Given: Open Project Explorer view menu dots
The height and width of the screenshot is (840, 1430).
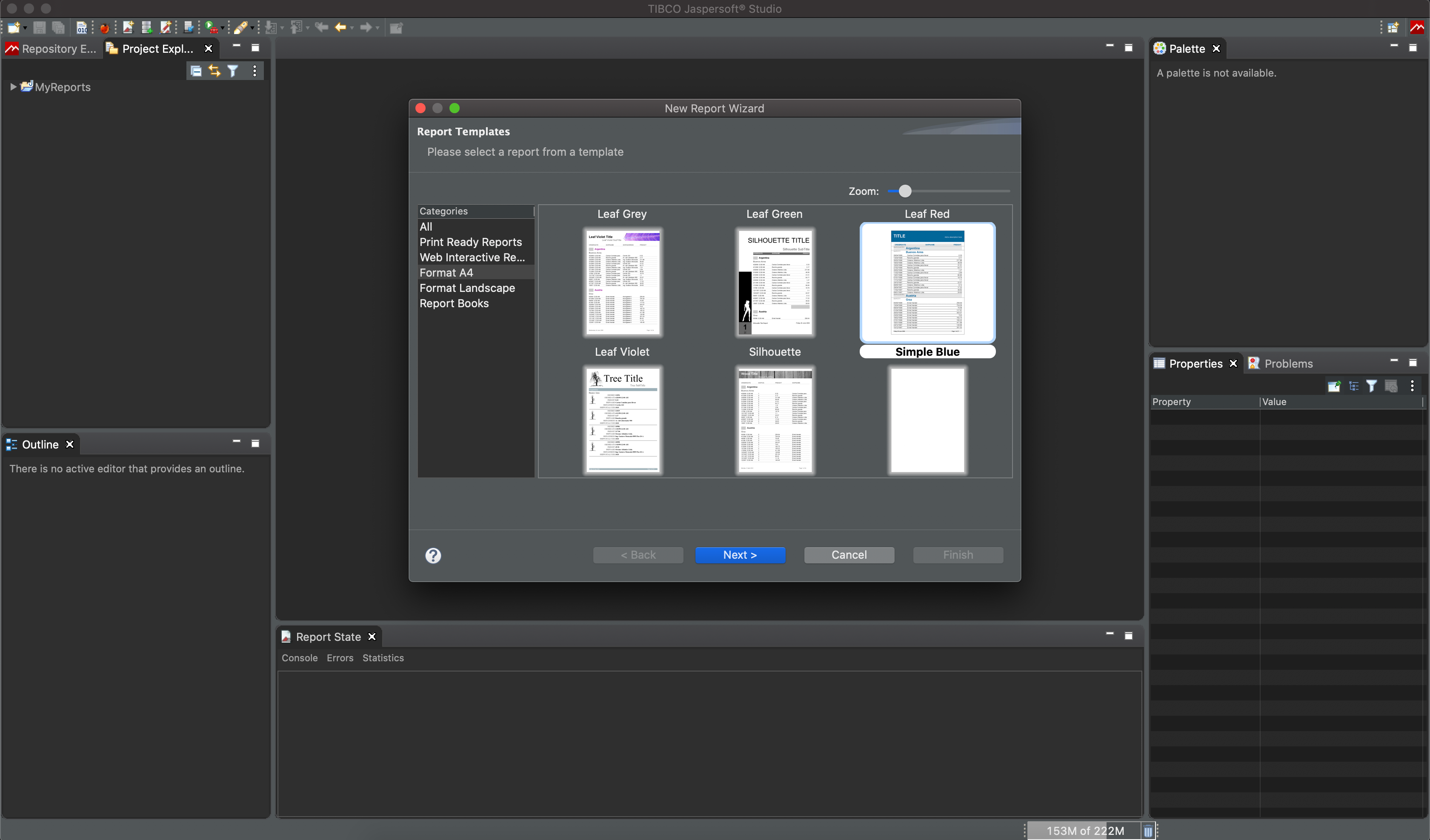Looking at the screenshot, I should (254, 71).
